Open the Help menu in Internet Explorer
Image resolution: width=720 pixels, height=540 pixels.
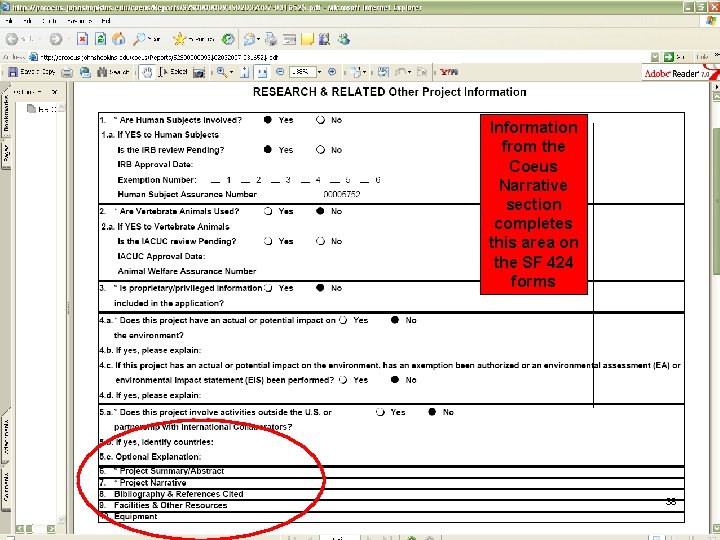(x=106, y=21)
